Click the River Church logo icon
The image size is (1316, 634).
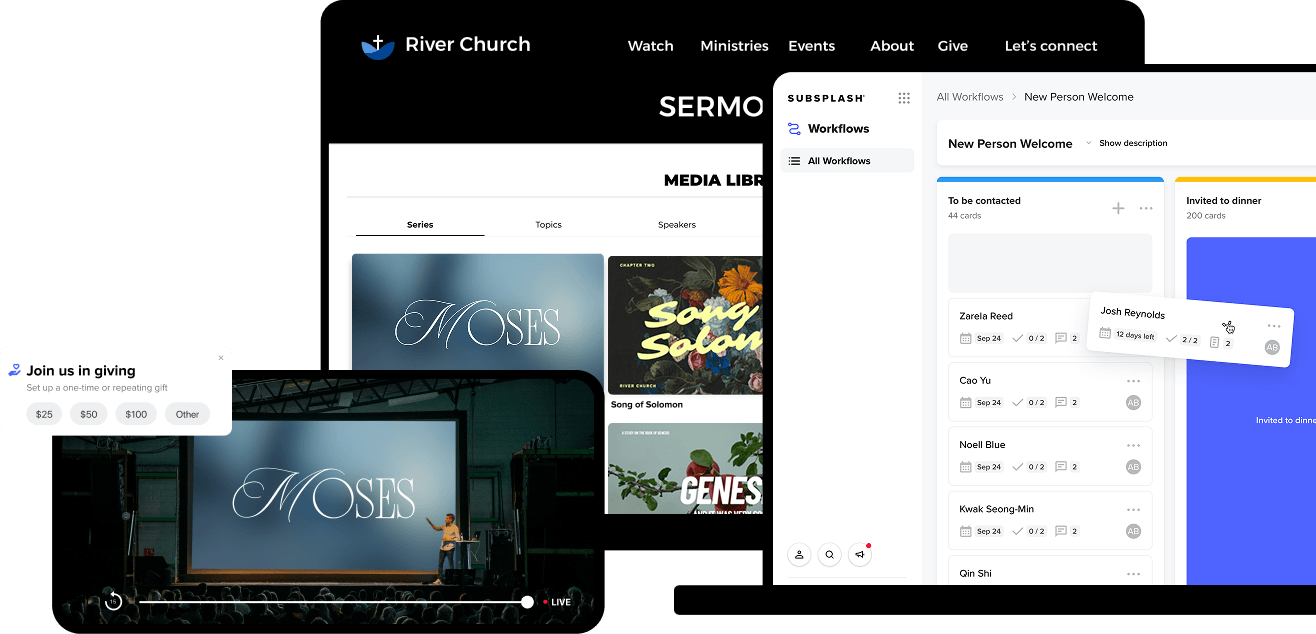tap(377, 46)
